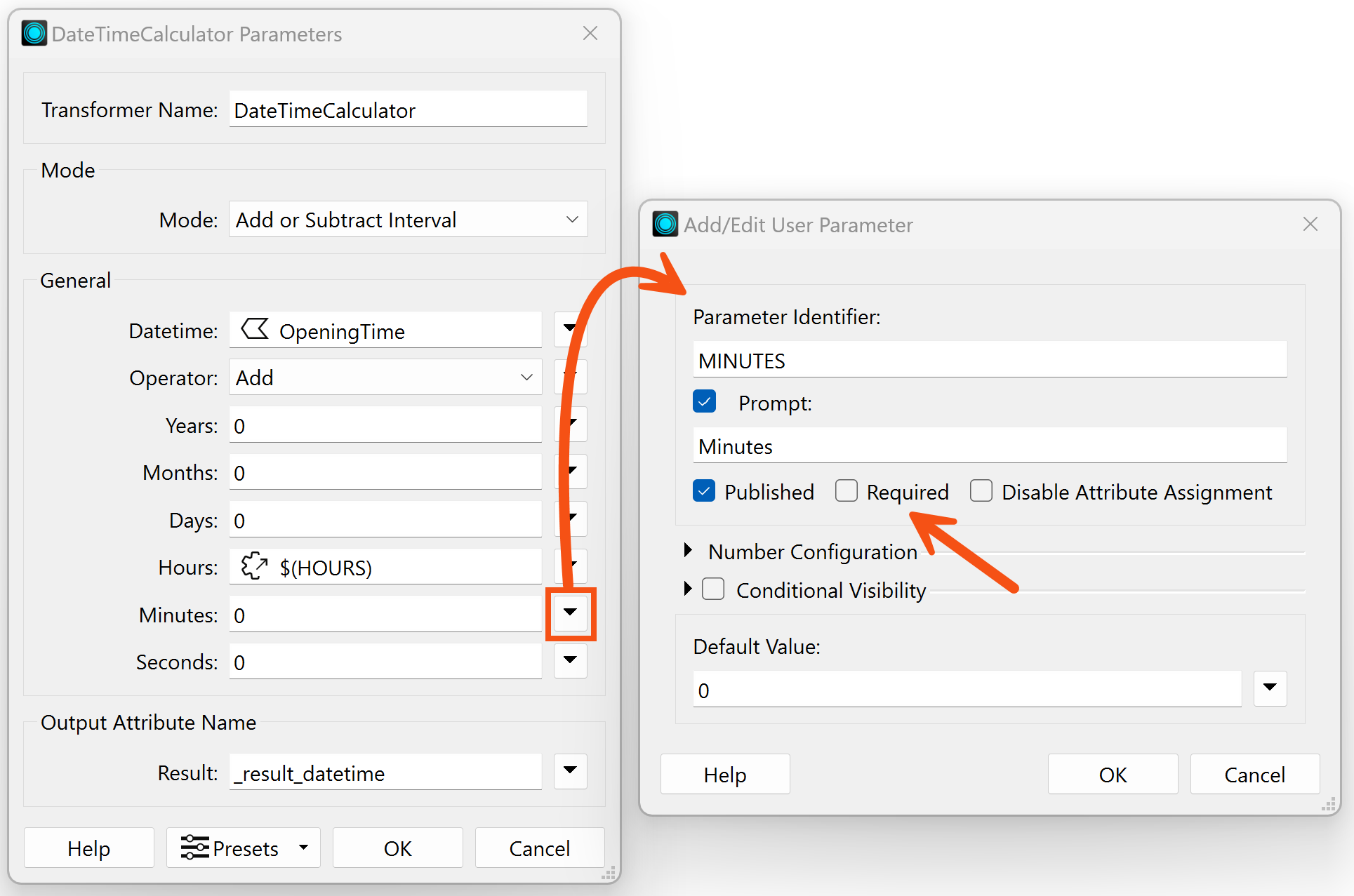Open the highlighted Minutes dropdown arrow

pyautogui.click(x=570, y=614)
